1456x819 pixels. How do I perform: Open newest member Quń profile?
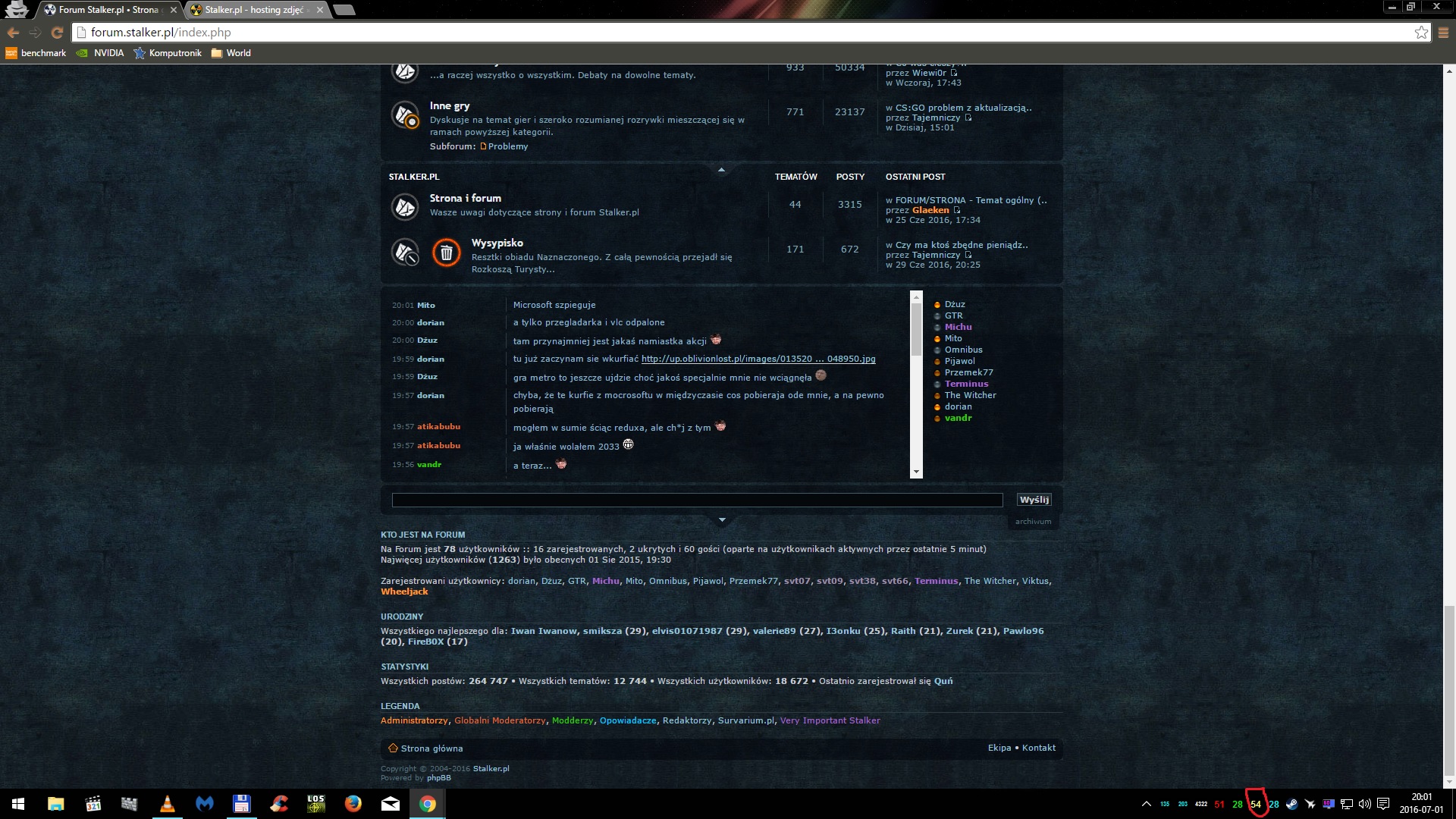tap(943, 681)
